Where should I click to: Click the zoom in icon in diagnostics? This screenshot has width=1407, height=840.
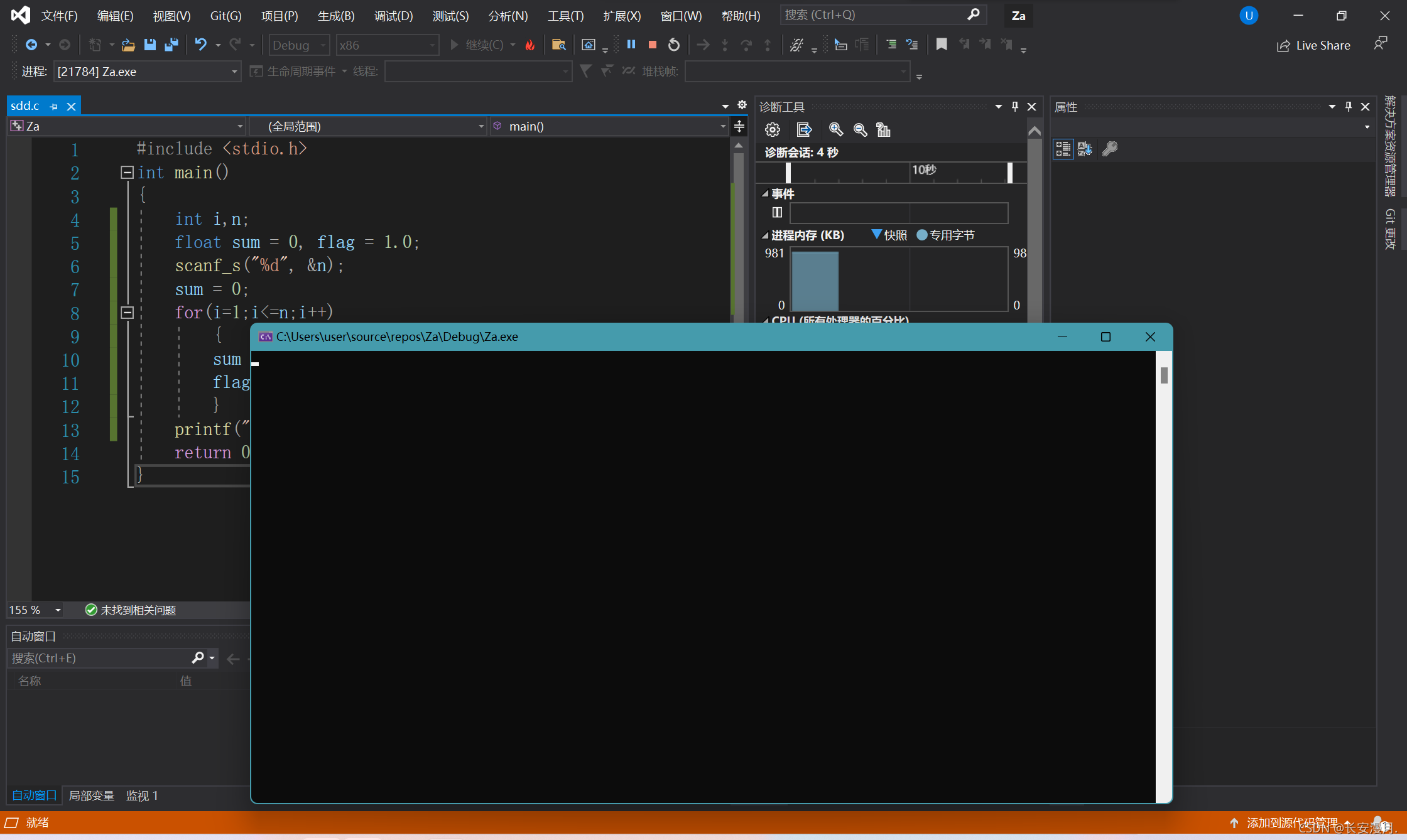coord(835,130)
